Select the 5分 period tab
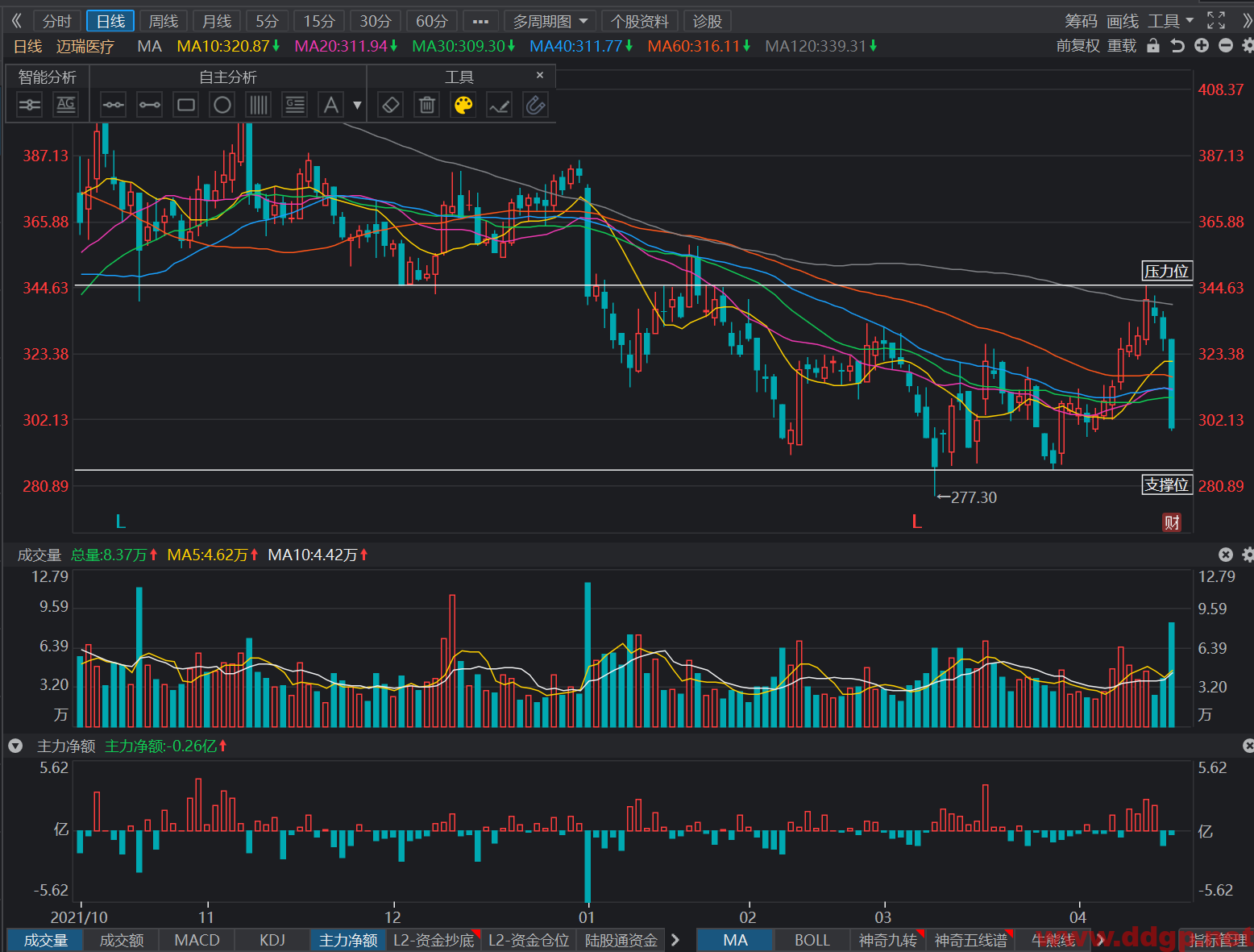Screen dimensions: 1254x952 tap(267, 21)
